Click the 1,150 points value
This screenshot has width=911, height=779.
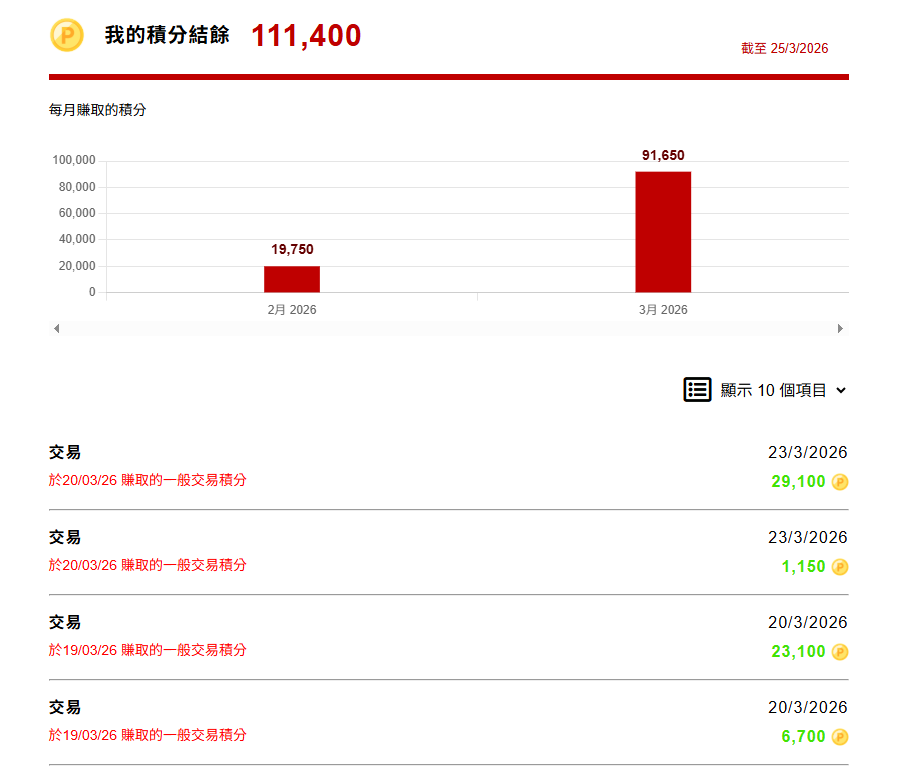click(804, 566)
